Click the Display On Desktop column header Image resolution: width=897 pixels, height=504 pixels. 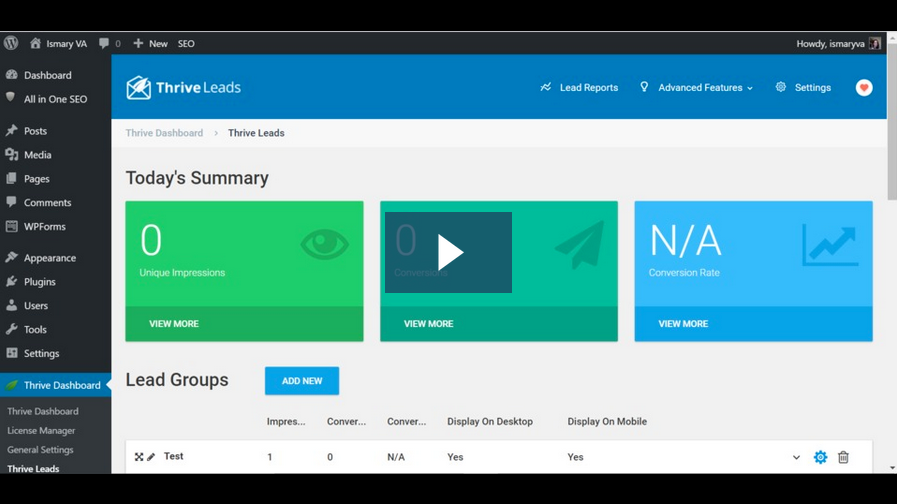point(490,422)
